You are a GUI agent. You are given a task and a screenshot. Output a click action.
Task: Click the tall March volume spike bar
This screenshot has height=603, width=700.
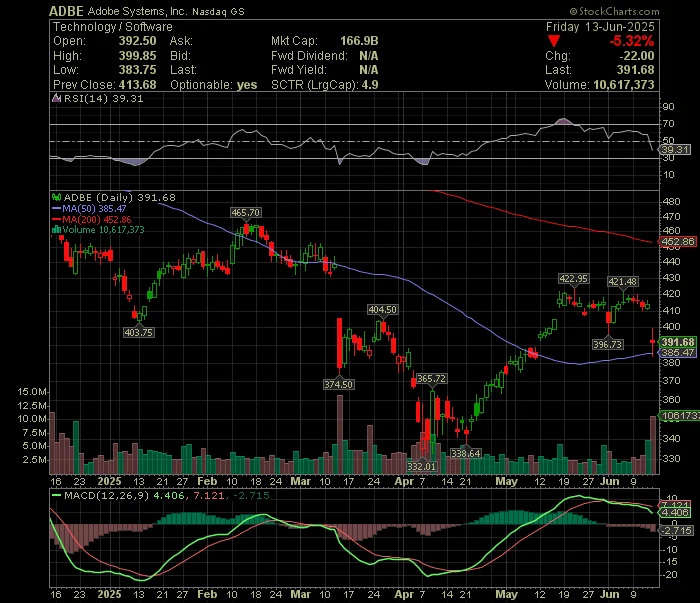(340, 434)
